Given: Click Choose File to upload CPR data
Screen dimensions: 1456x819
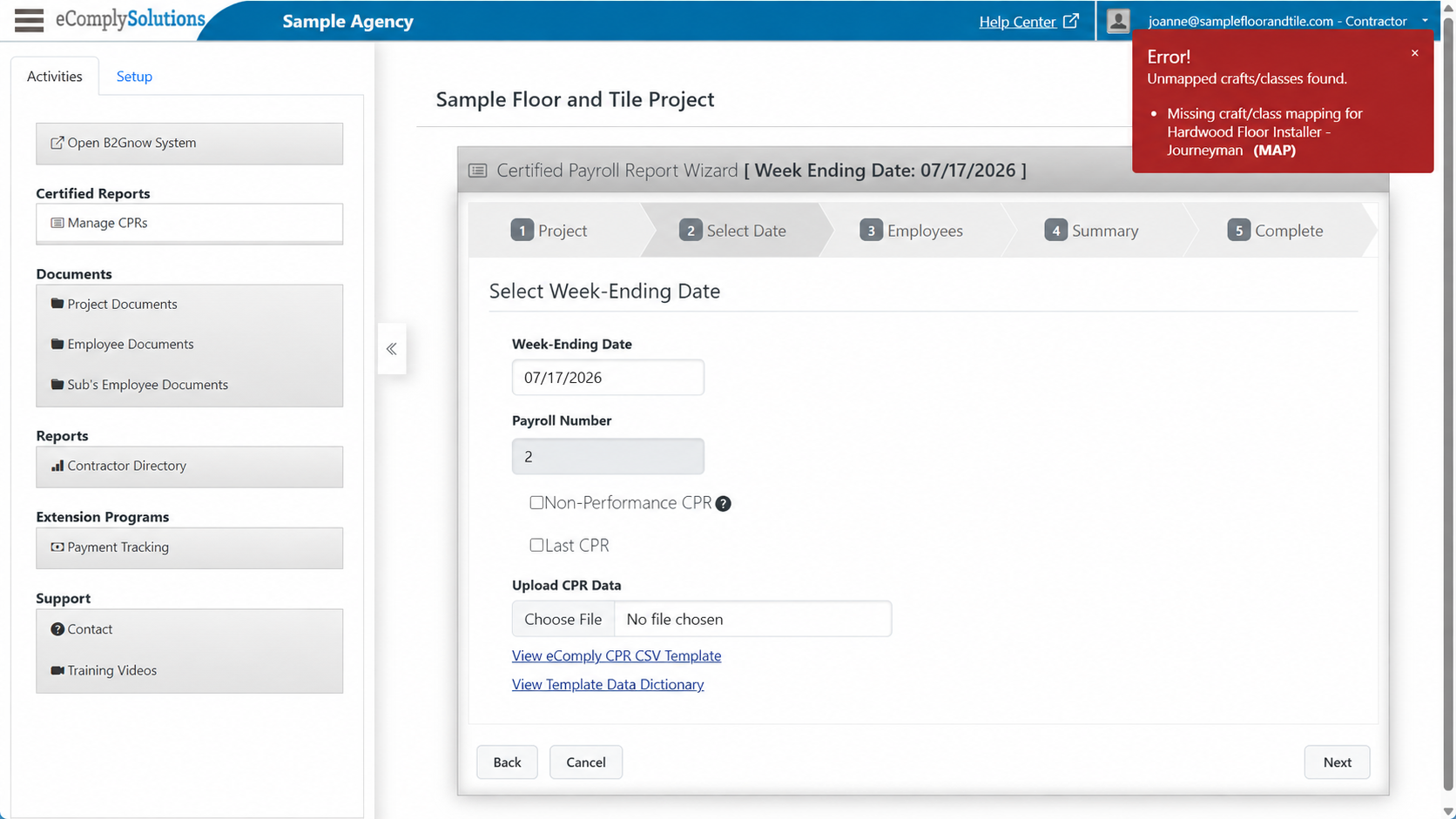Looking at the screenshot, I should click(x=563, y=619).
